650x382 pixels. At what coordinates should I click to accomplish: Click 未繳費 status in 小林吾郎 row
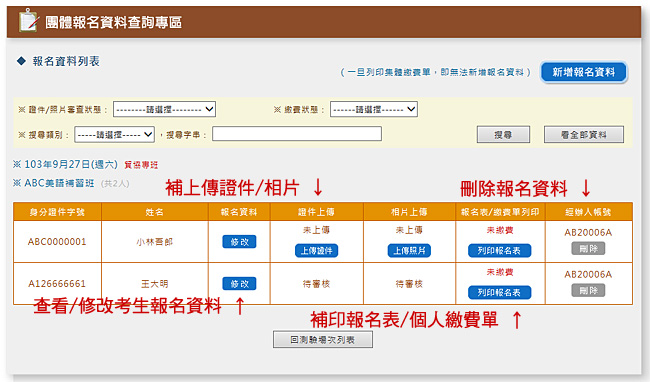click(500, 230)
